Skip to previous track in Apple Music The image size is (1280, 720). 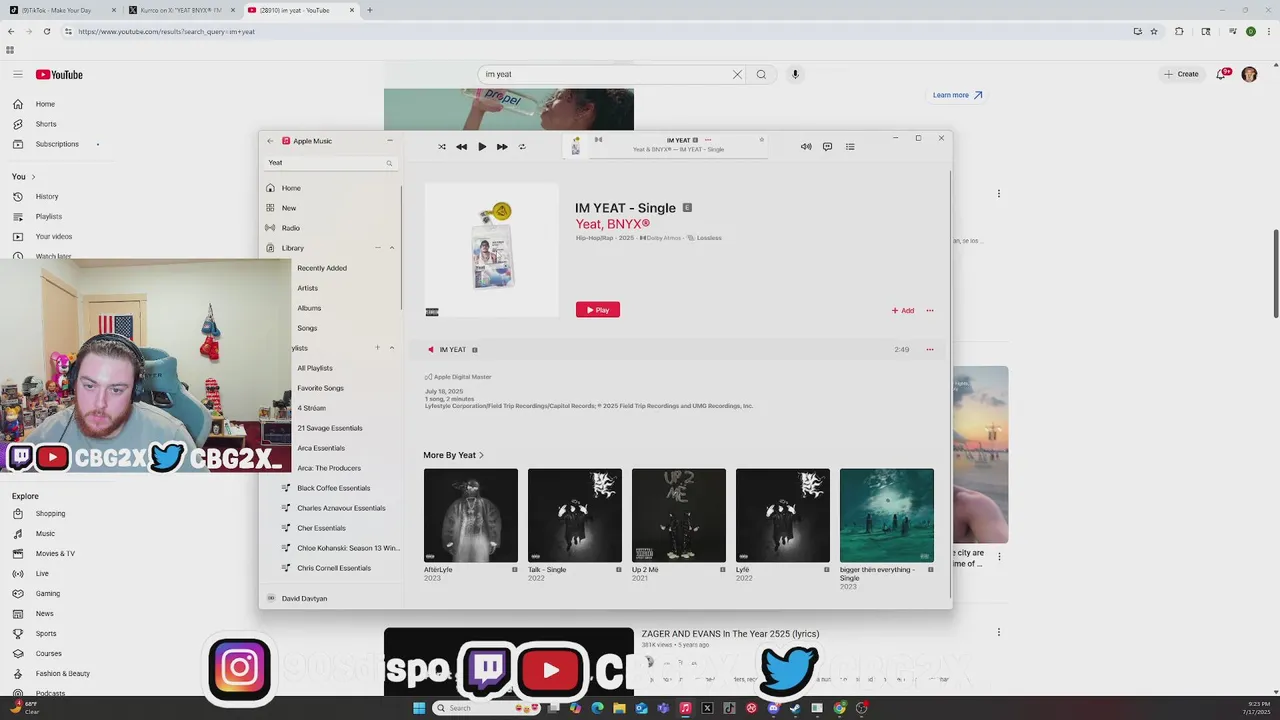coord(461,147)
